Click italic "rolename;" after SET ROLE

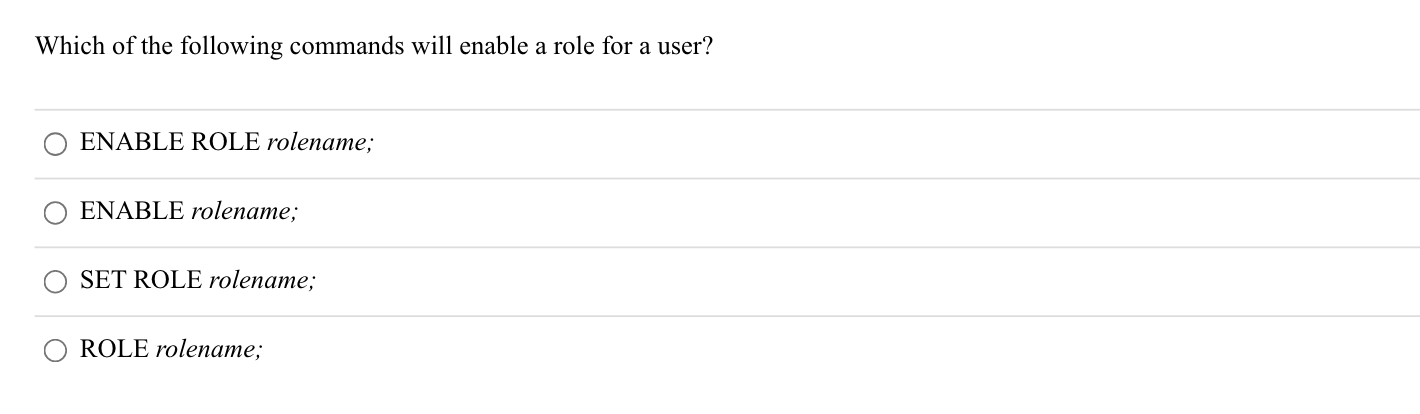[263, 281]
